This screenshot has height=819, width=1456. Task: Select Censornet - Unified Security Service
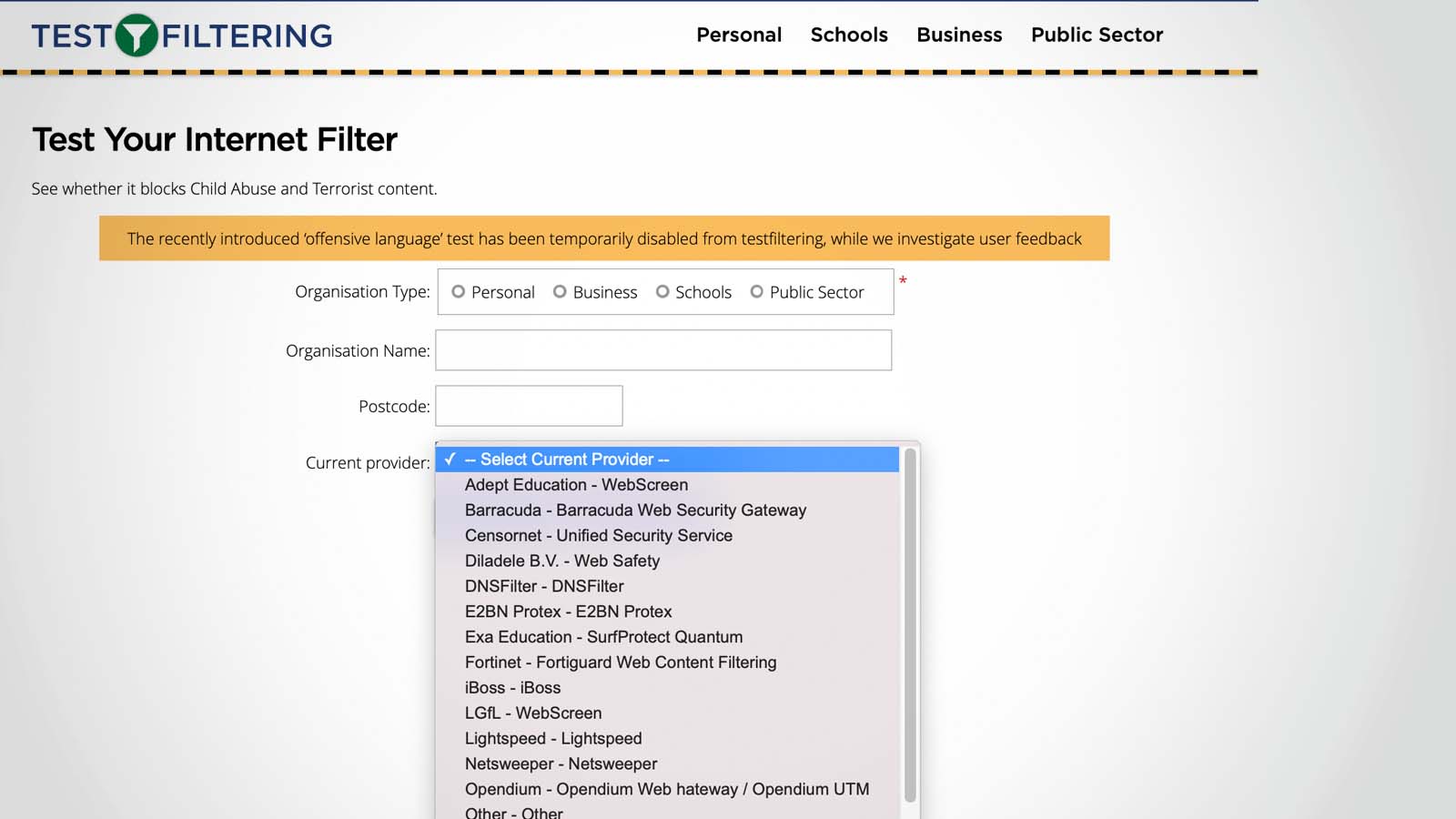point(598,536)
